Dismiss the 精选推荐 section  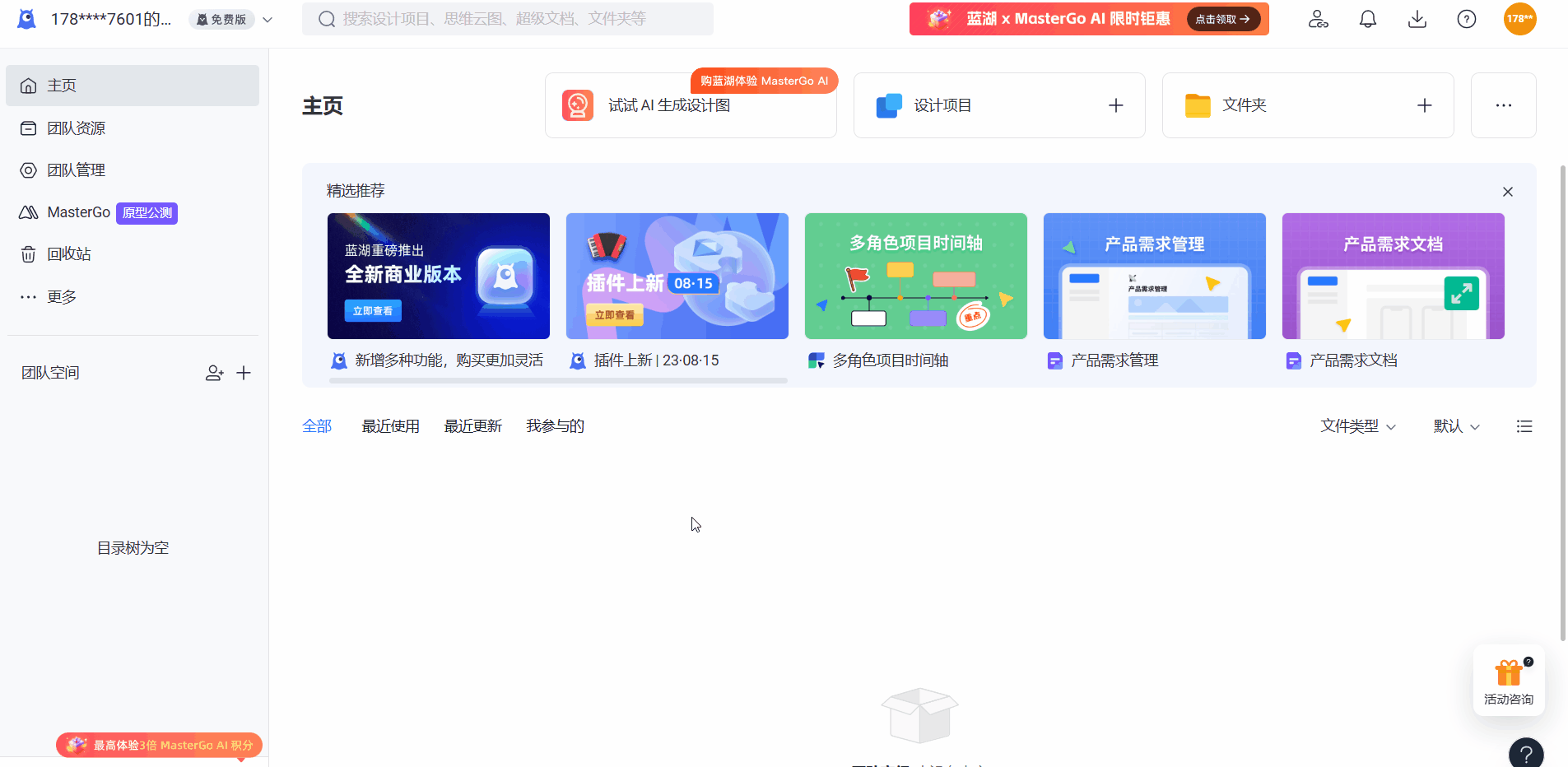click(1507, 191)
